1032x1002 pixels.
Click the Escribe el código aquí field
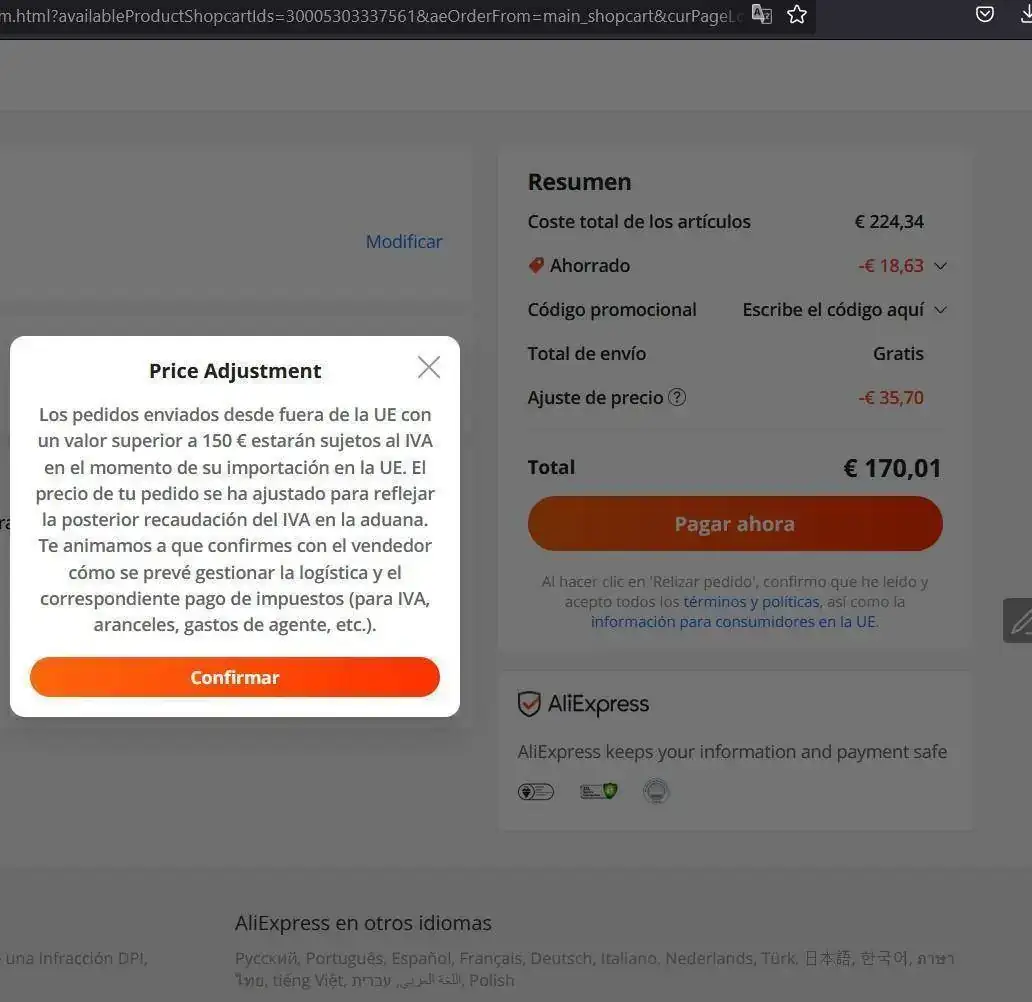point(833,310)
